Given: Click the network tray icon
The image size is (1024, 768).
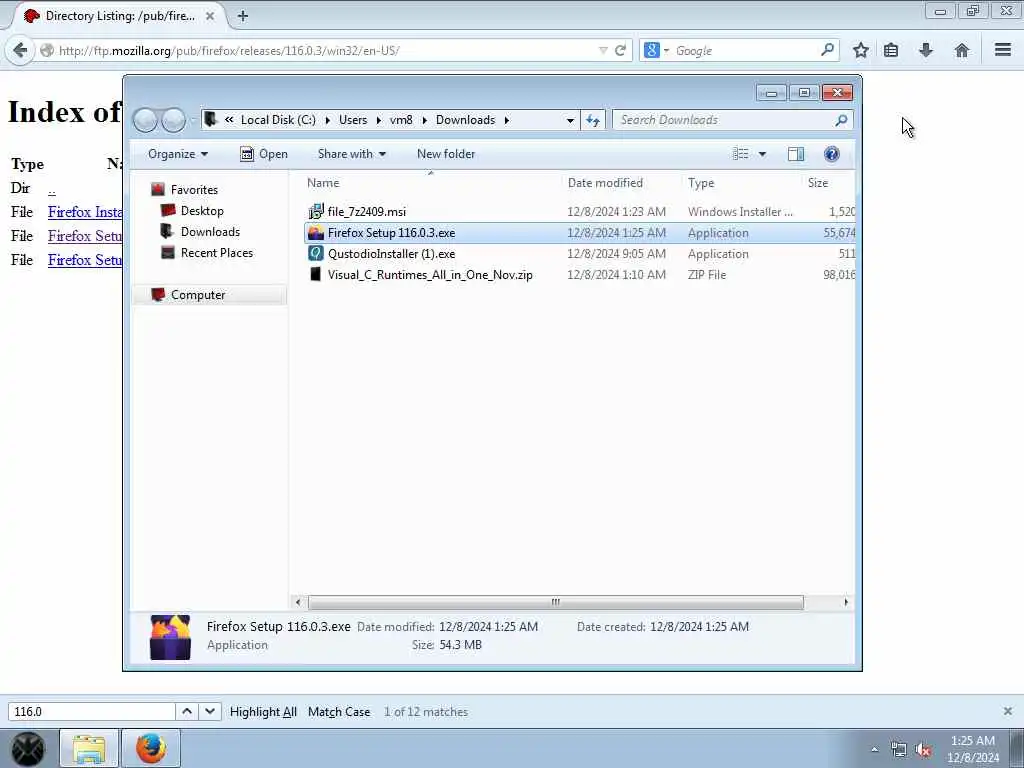Looking at the screenshot, I should click(899, 750).
